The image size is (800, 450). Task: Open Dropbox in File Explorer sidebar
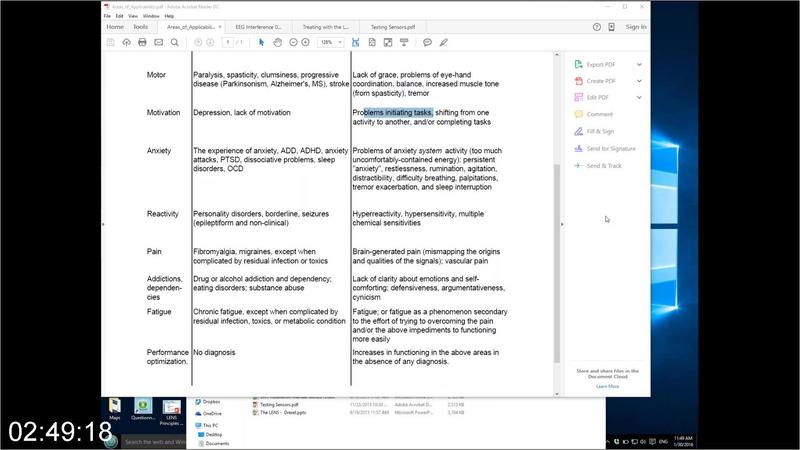coord(211,402)
